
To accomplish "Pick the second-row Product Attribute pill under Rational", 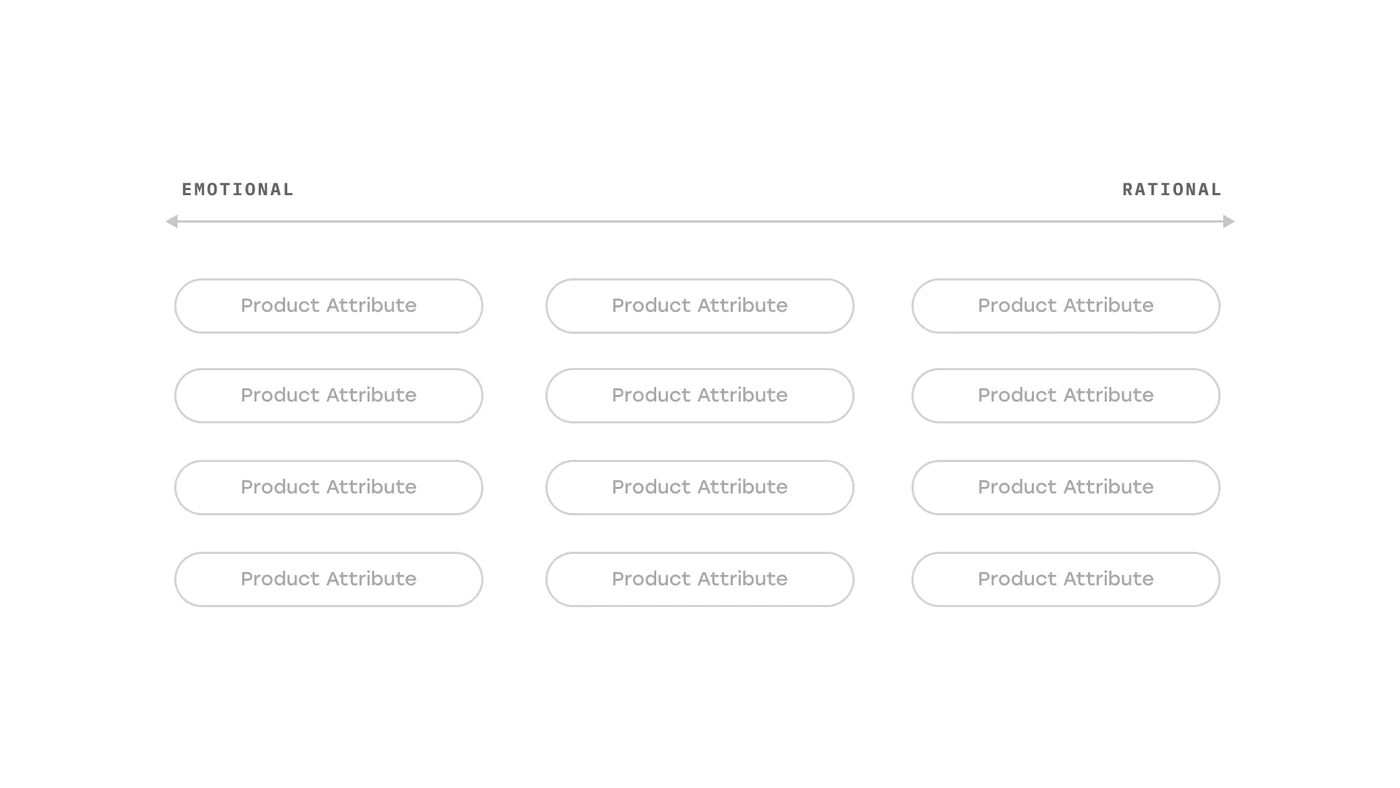I will tap(1066, 396).
